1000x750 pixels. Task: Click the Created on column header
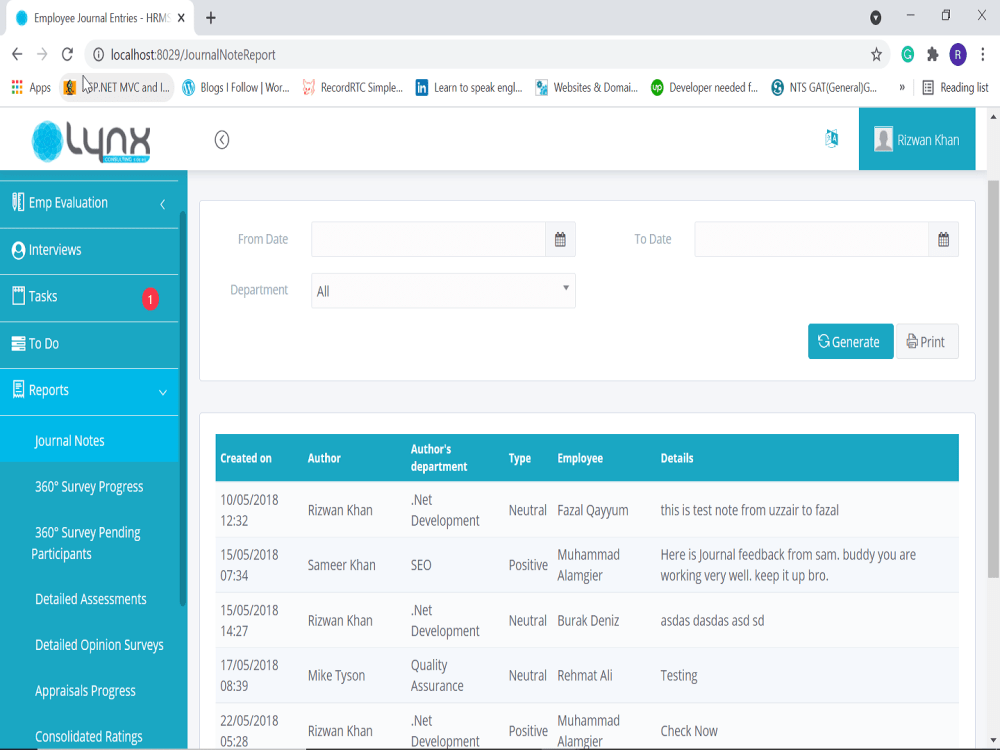[246, 458]
